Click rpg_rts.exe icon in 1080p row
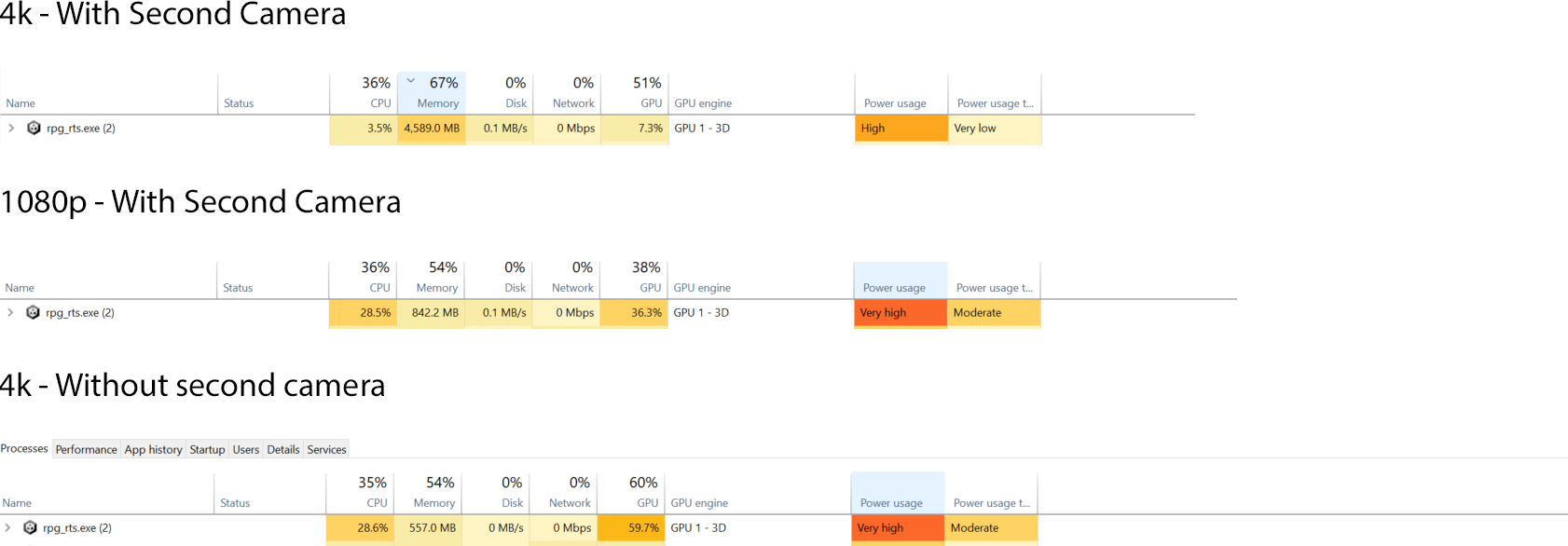The height and width of the screenshot is (546, 1568). pyautogui.click(x=33, y=313)
